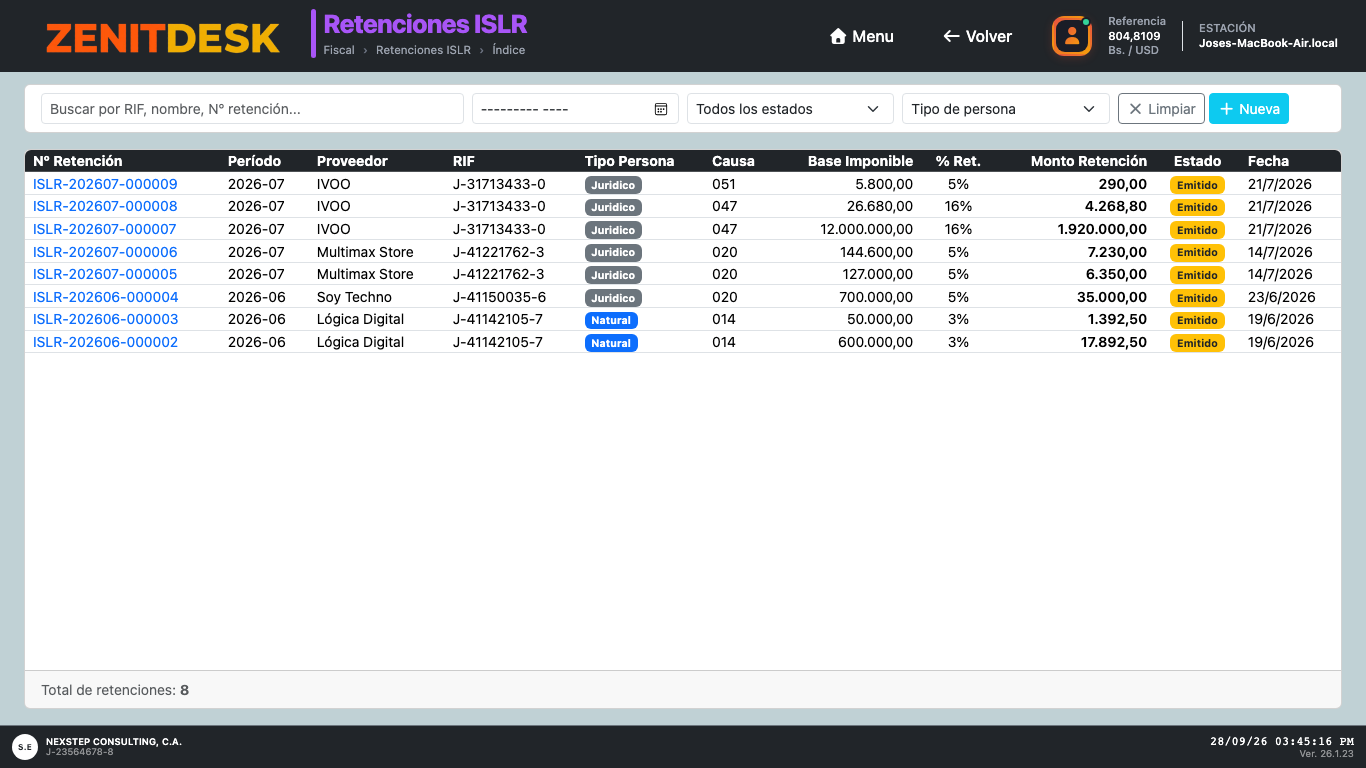
Task: Click the Emitido badge for Soy Techno
Action: (x=1197, y=298)
